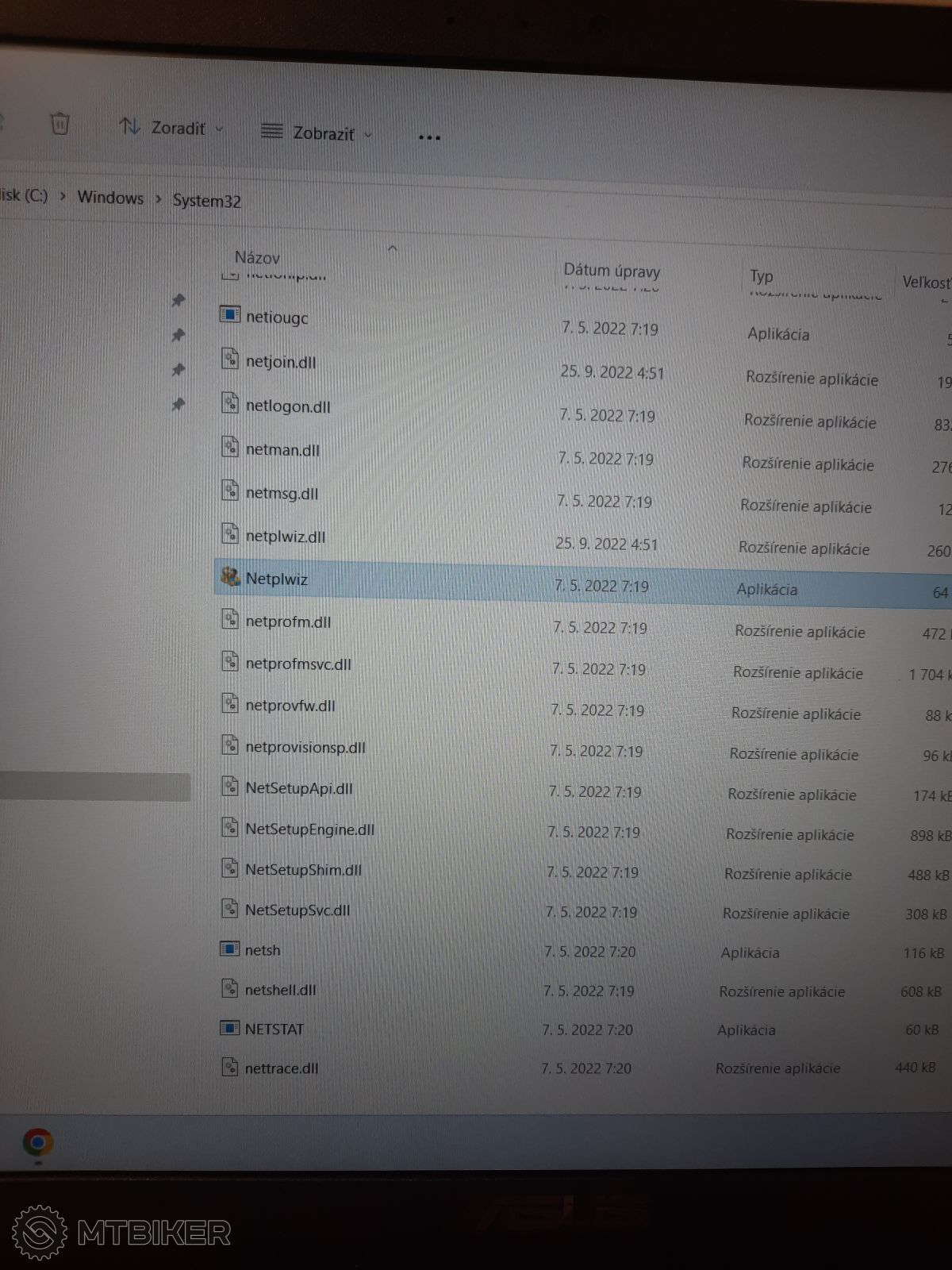
Task: Click the netsh application icon
Action: [229, 949]
